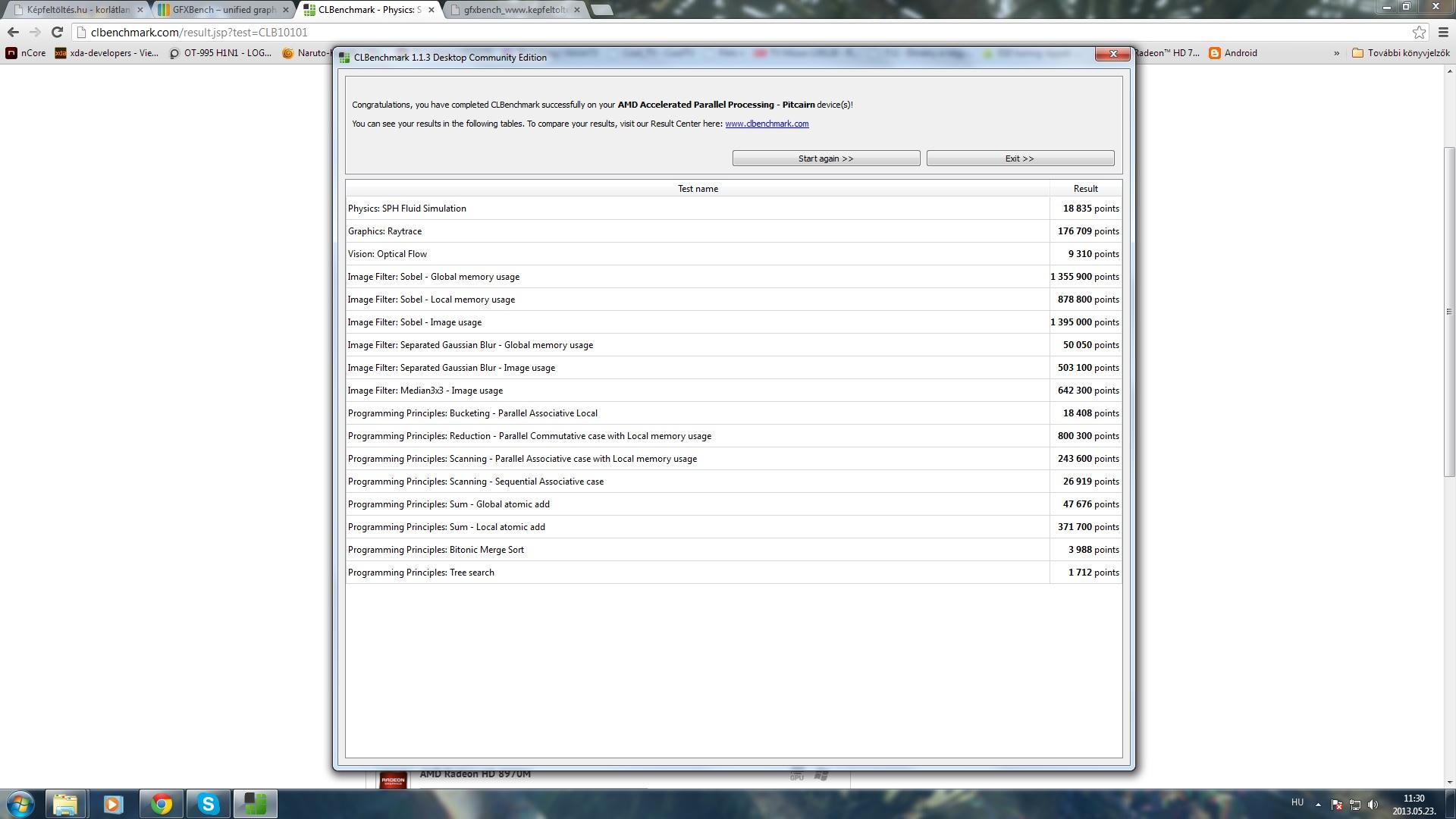Select Reduction - Parallel Commutative row

click(733, 436)
